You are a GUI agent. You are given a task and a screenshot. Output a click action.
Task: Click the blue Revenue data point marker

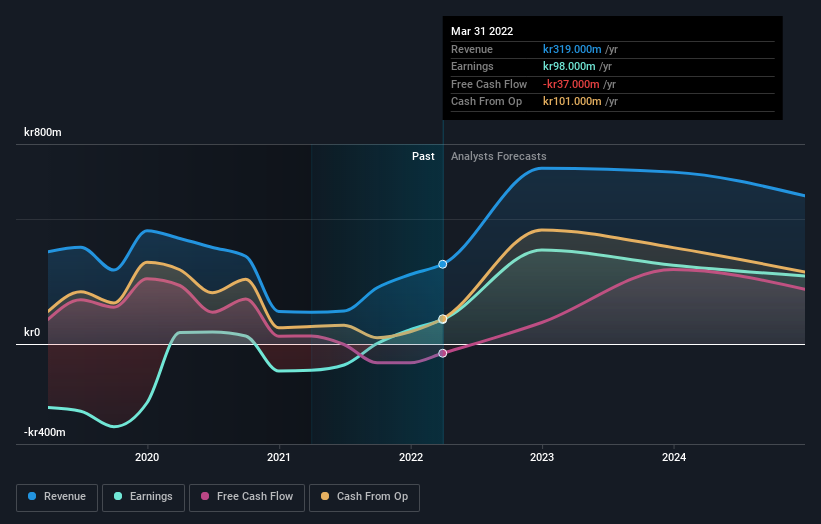[442, 264]
